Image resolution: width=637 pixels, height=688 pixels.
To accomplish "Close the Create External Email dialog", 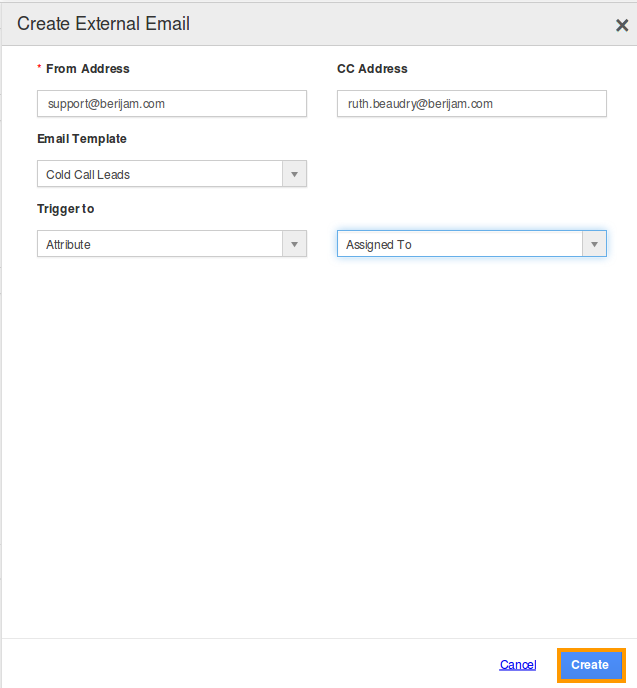I will 622,25.
